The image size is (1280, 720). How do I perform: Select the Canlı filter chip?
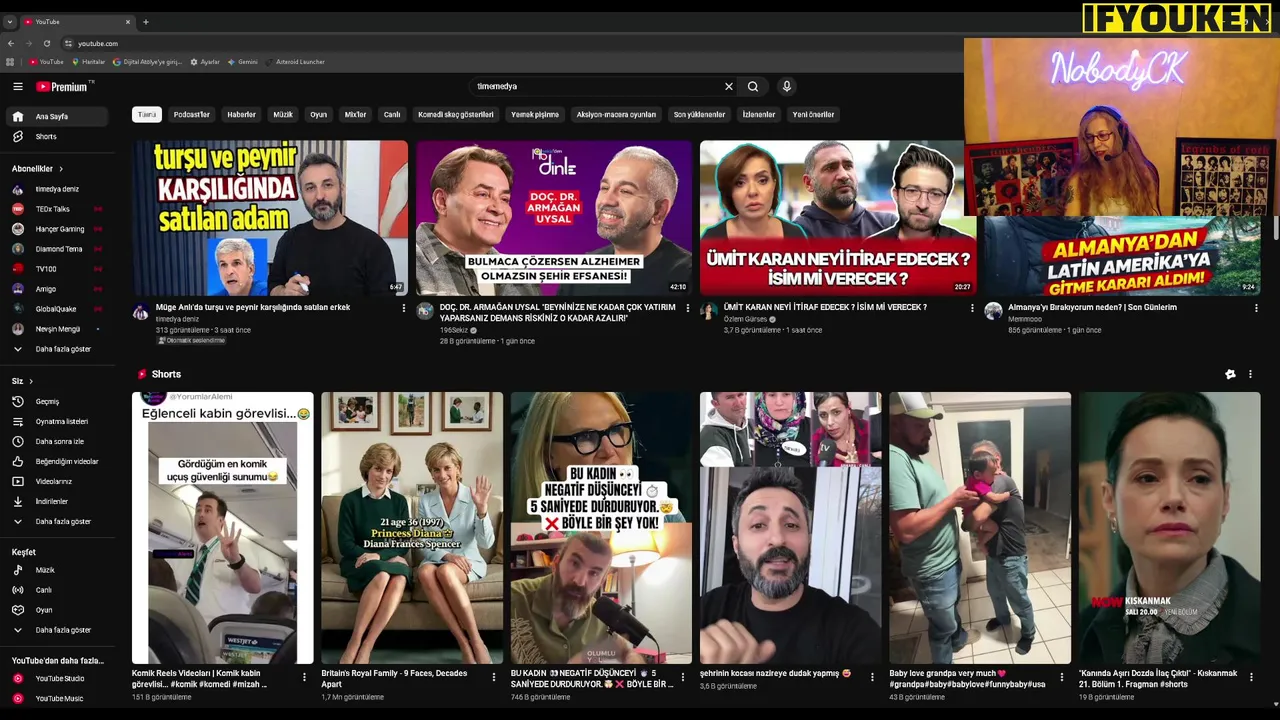click(392, 115)
